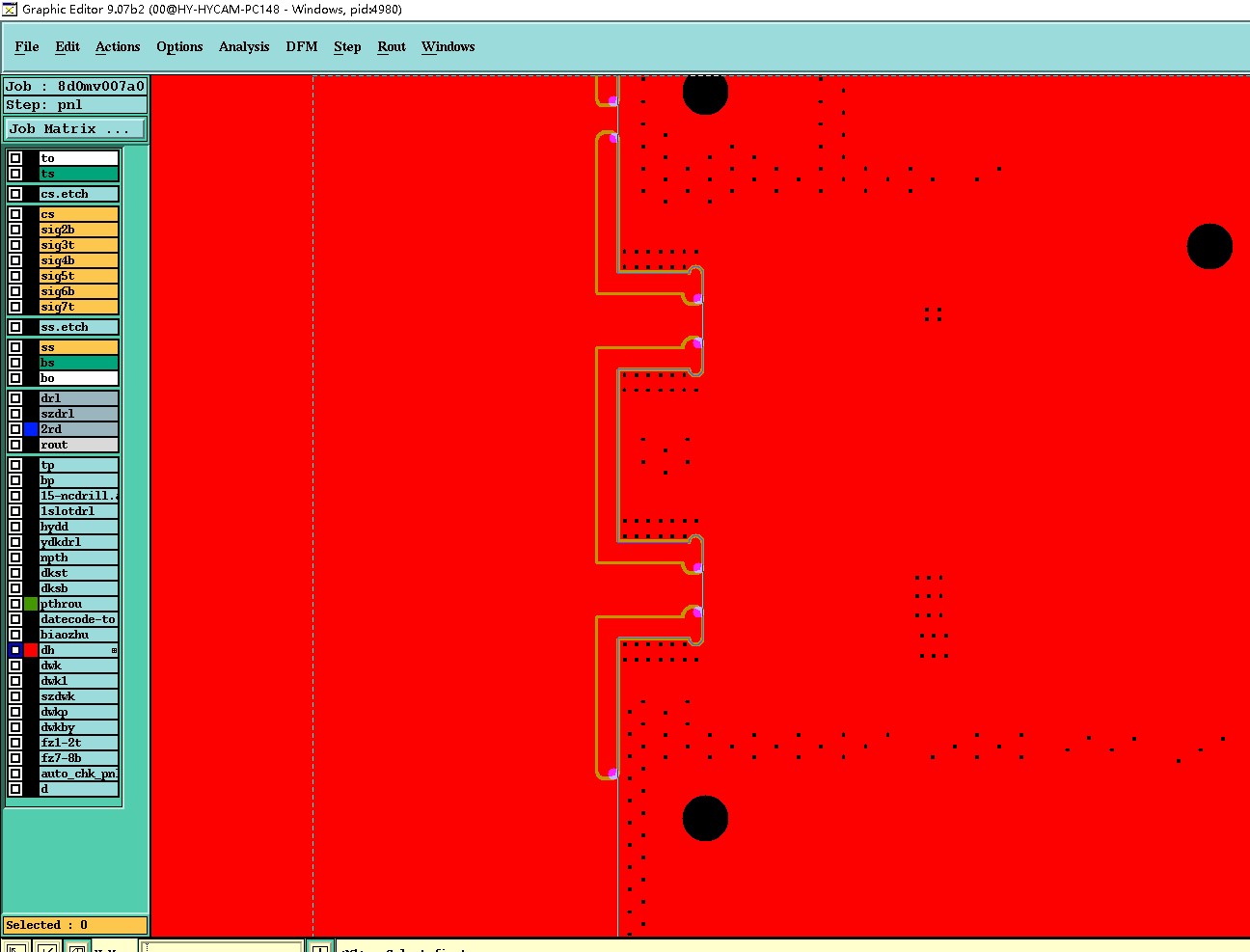Image resolution: width=1250 pixels, height=952 pixels.
Task: Open the Edit menu
Action: 68,46
